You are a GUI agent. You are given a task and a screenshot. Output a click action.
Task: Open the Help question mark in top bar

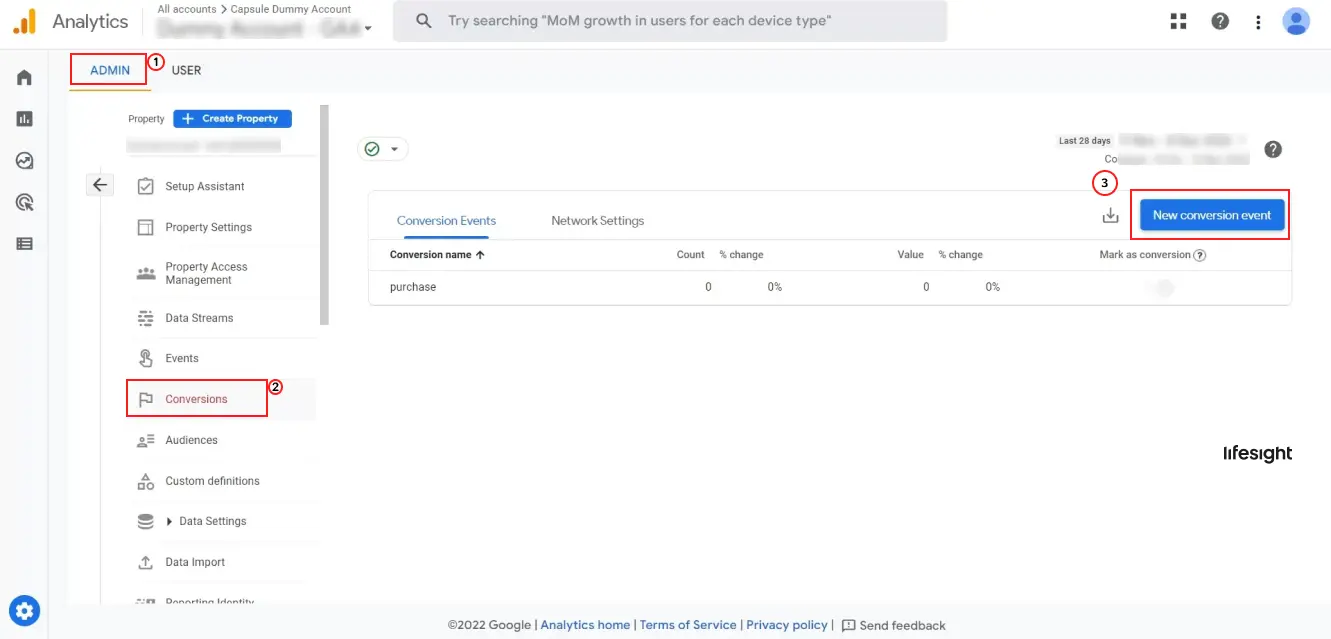pyautogui.click(x=1220, y=21)
